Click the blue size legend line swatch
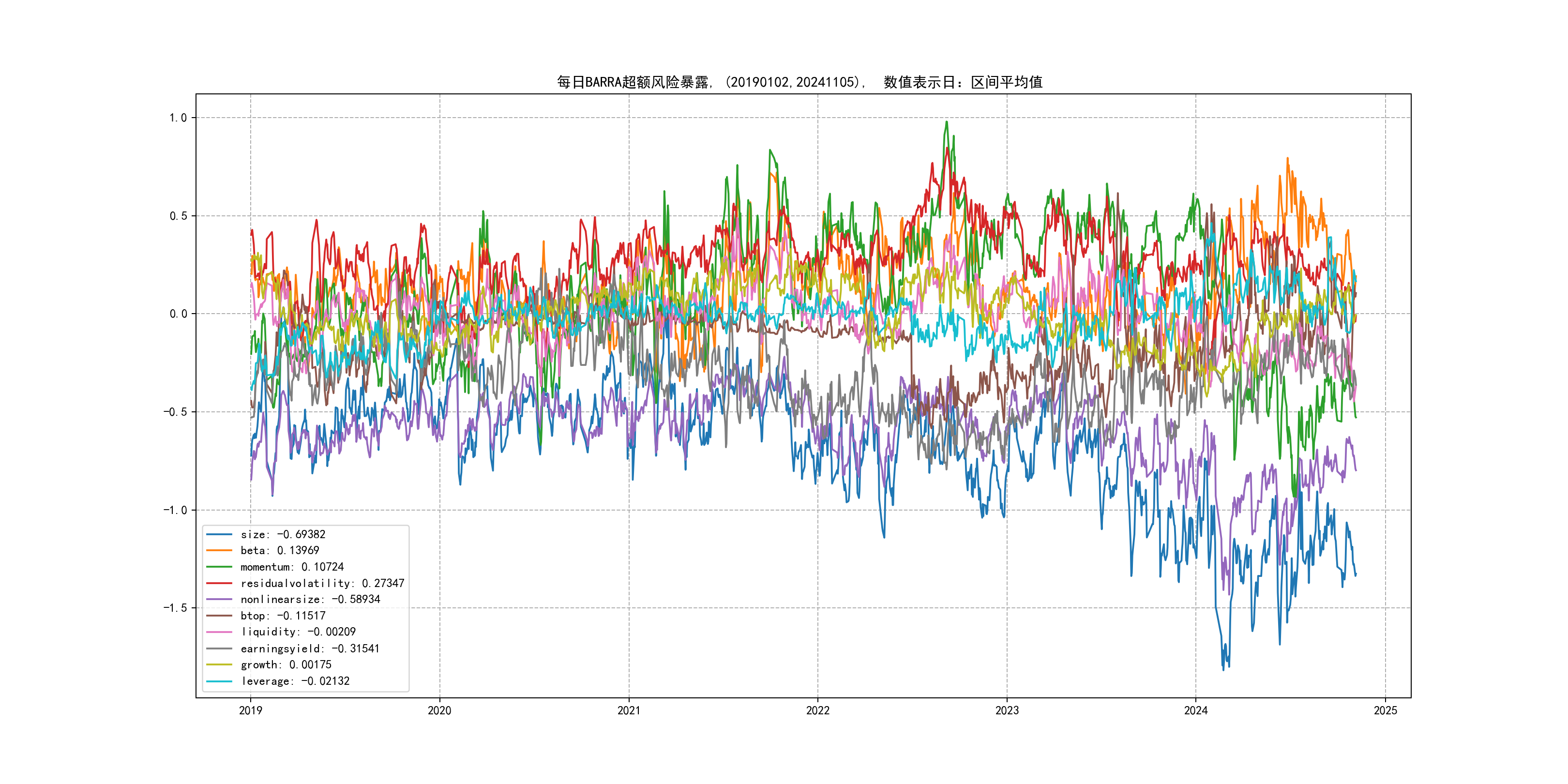This screenshot has height=784, width=1568. 219,534
